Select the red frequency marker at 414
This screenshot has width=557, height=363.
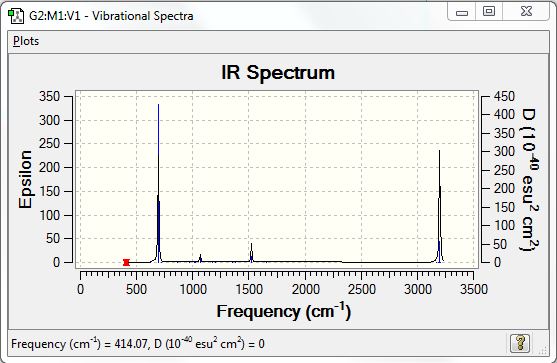click(126, 262)
